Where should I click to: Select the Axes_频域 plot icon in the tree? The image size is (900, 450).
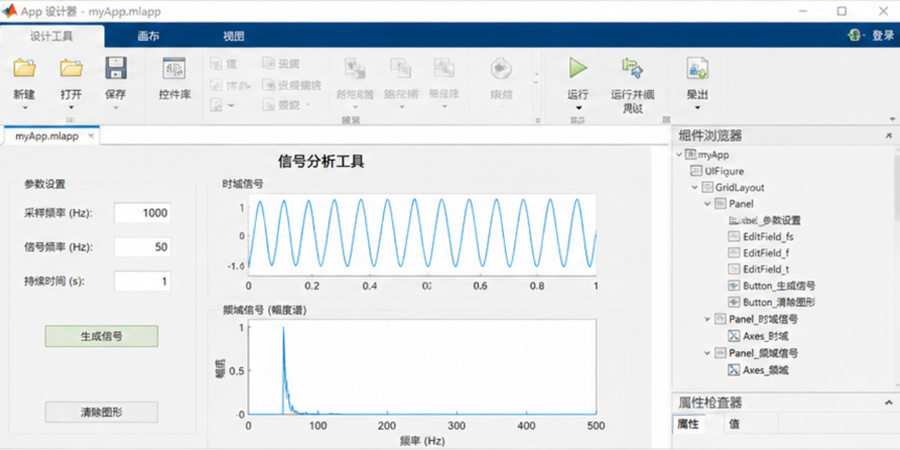[x=734, y=370]
